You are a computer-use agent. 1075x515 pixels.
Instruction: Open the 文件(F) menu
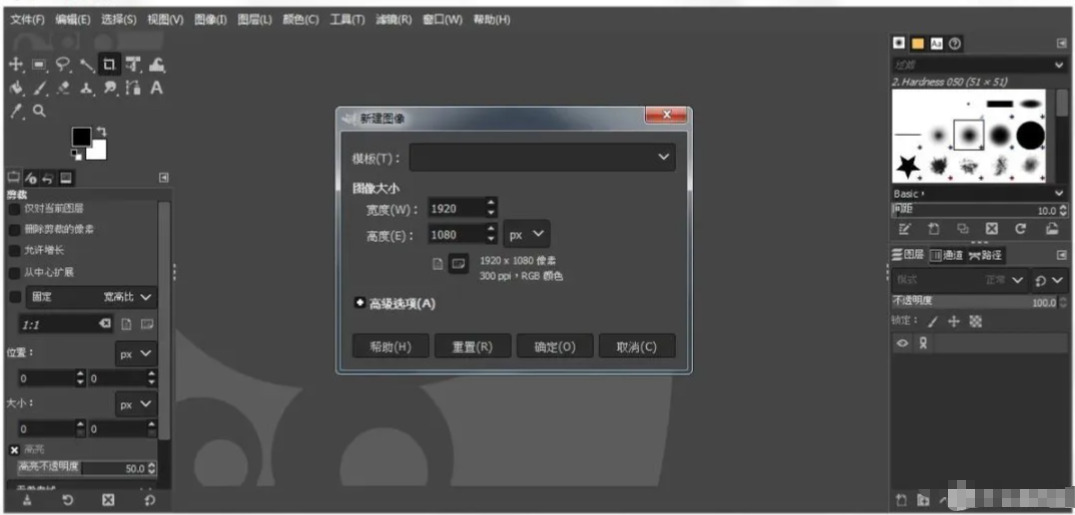click(x=28, y=19)
